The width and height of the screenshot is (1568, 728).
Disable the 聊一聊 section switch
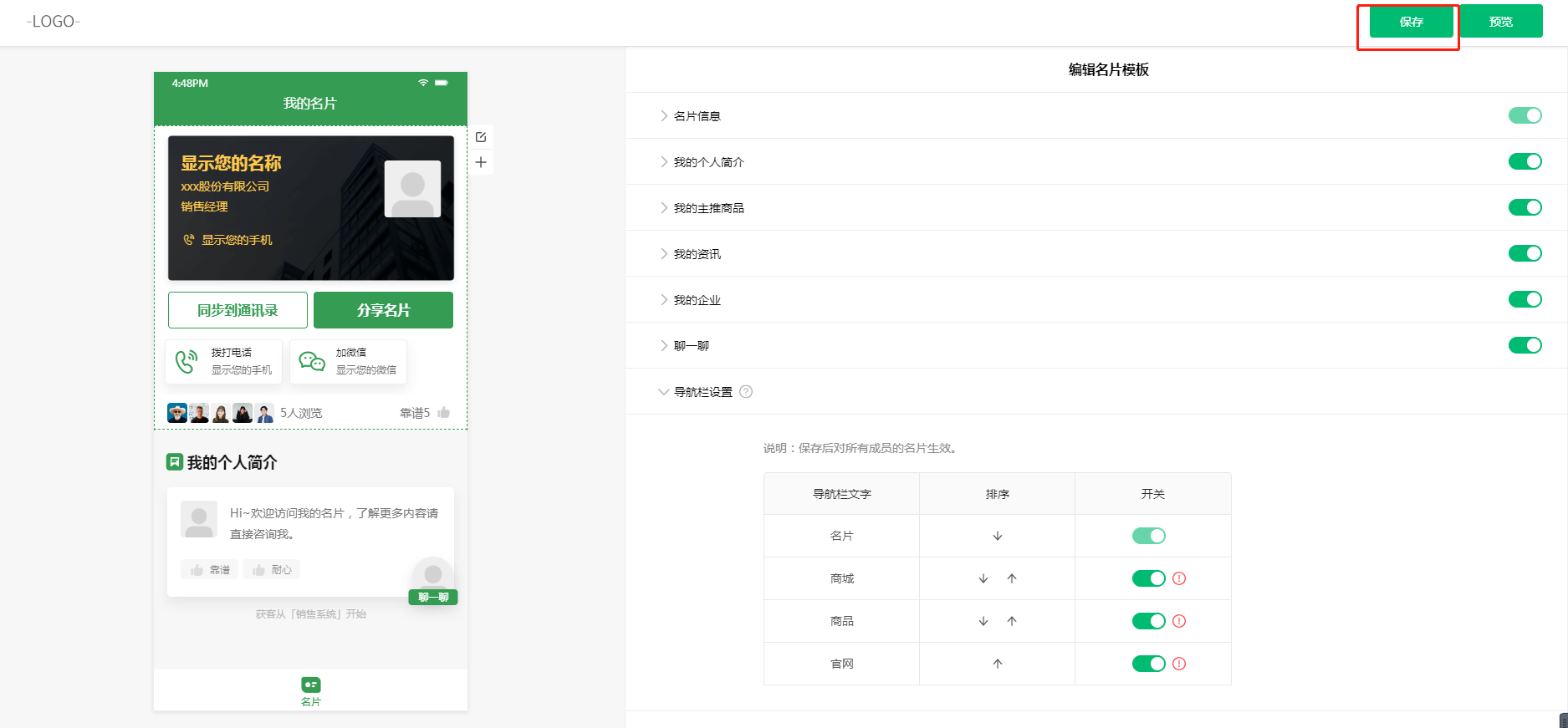[1525, 345]
